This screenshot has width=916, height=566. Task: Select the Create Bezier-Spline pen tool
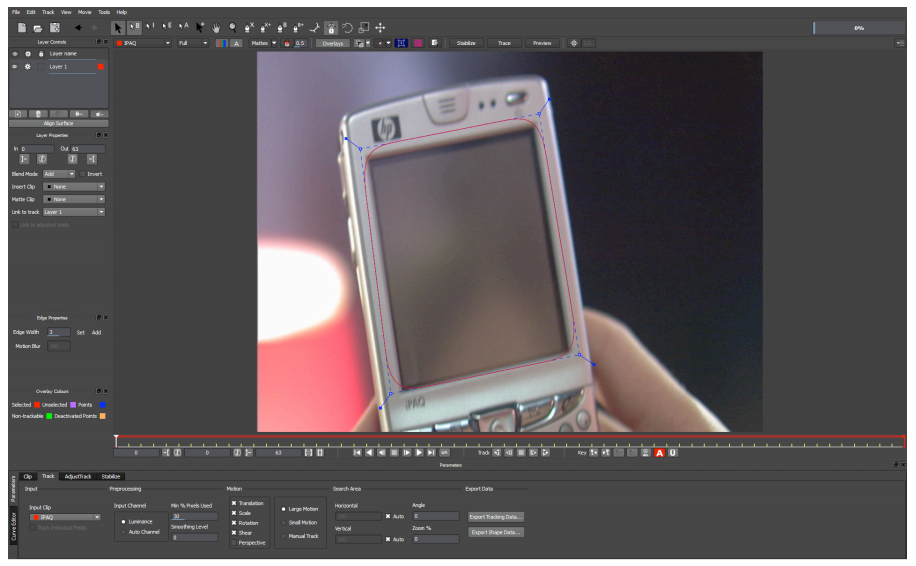[x=282, y=27]
